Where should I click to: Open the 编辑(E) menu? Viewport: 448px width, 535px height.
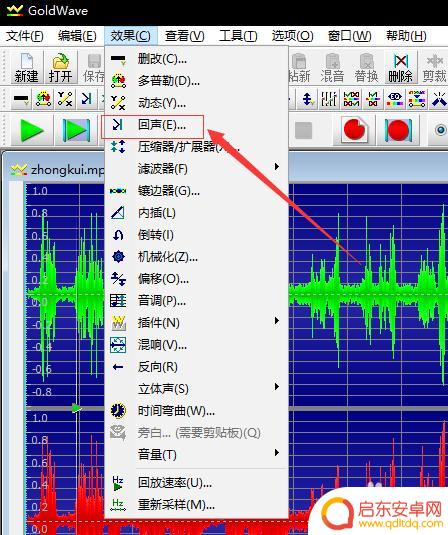point(77,35)
